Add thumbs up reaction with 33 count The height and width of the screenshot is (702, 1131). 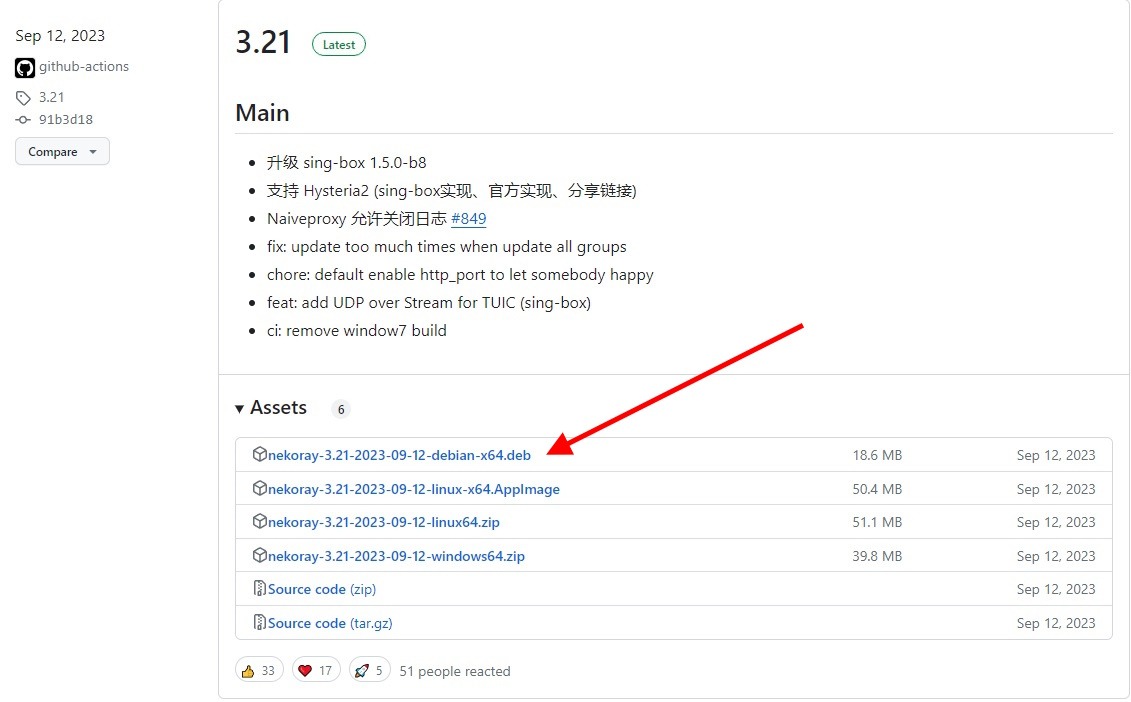[x=259, y=670]
